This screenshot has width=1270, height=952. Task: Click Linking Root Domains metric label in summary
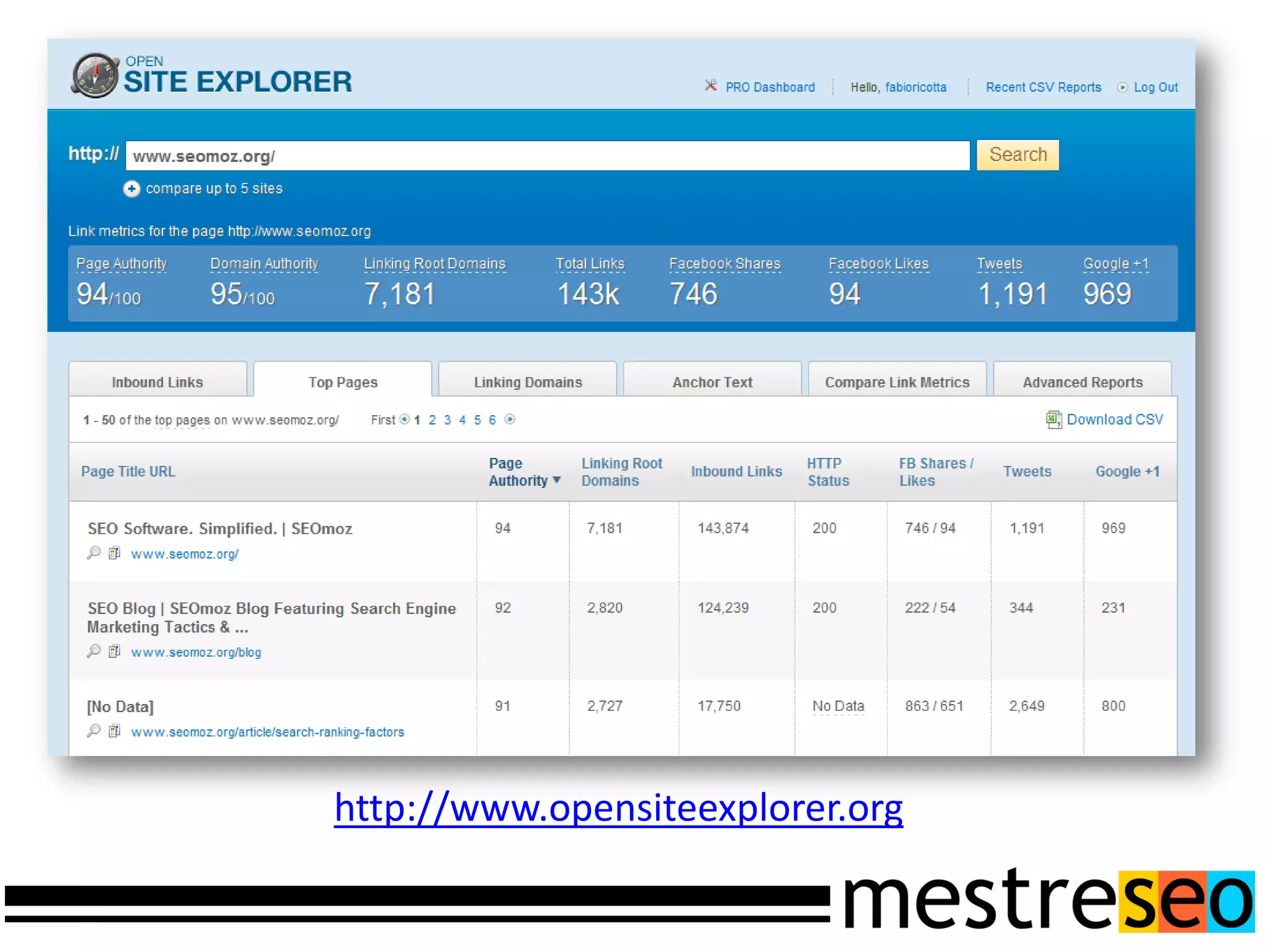pyautogui.click(x=435, y=264)
